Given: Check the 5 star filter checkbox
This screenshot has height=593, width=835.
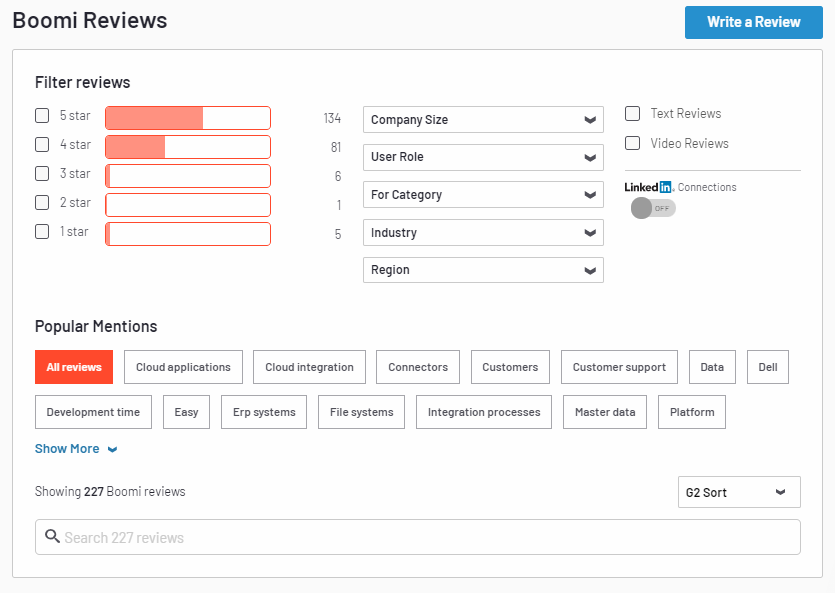Looking at the screenshot, I should pyautogui.click(x=42, y=116).
